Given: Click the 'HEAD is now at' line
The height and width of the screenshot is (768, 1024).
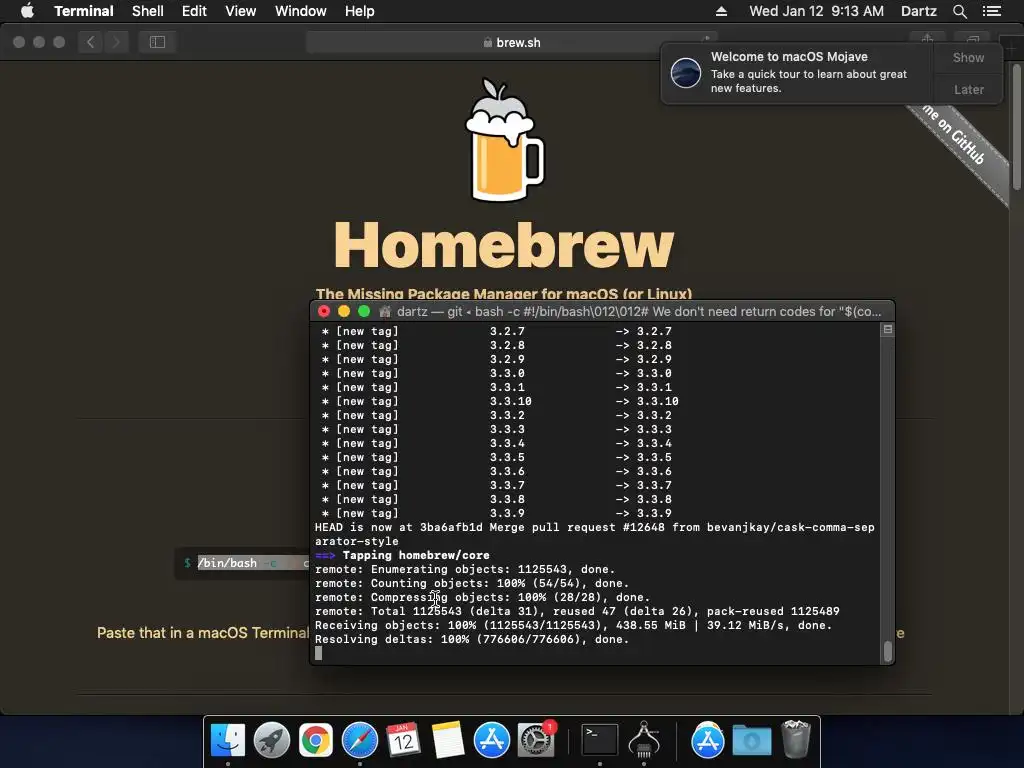Looking at the screenshot, I should point(594,534).
